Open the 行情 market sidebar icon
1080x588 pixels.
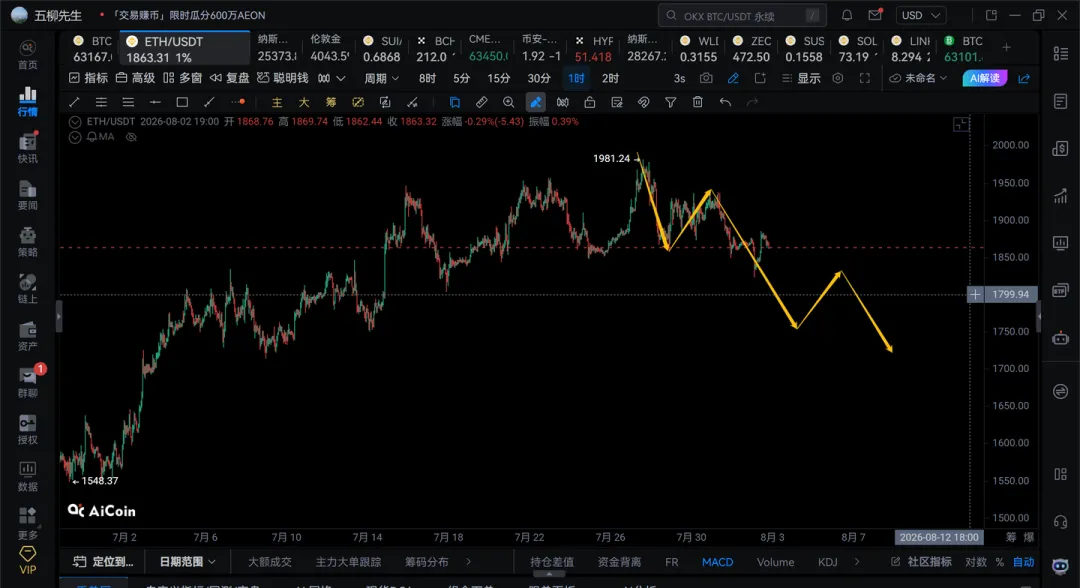pos(28,101)
